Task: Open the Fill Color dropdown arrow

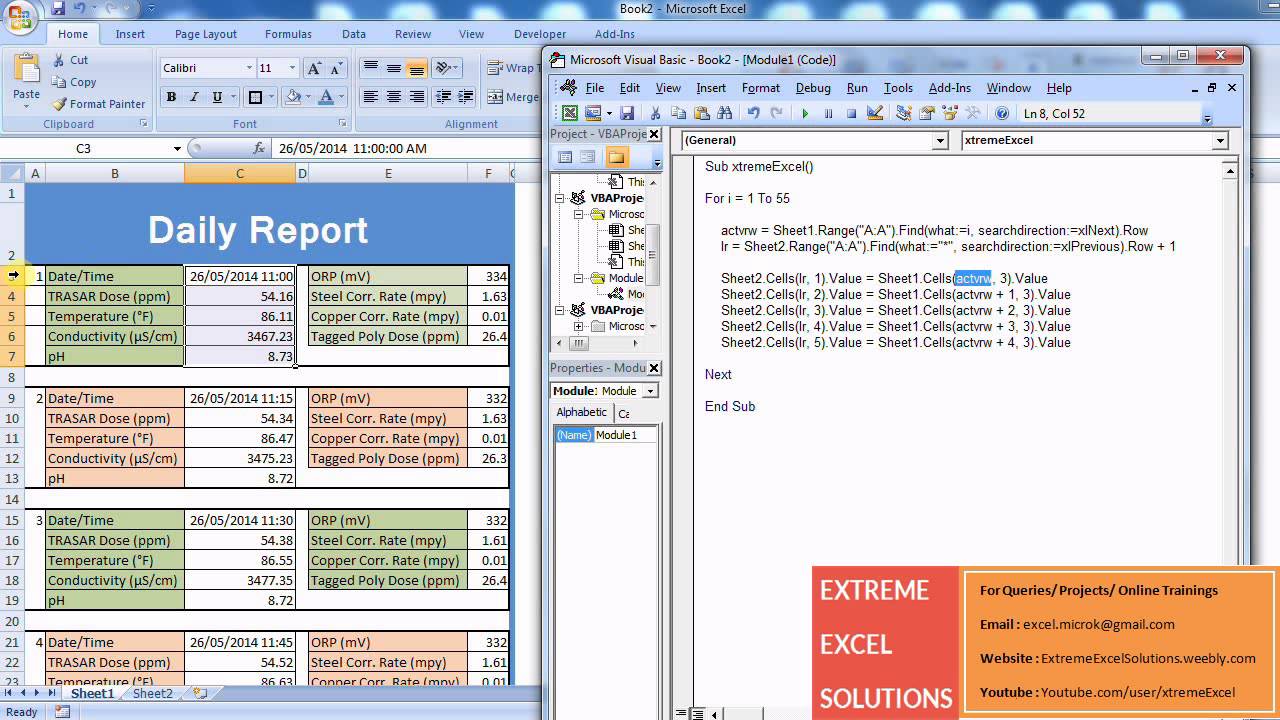Action: coord(308,98)
